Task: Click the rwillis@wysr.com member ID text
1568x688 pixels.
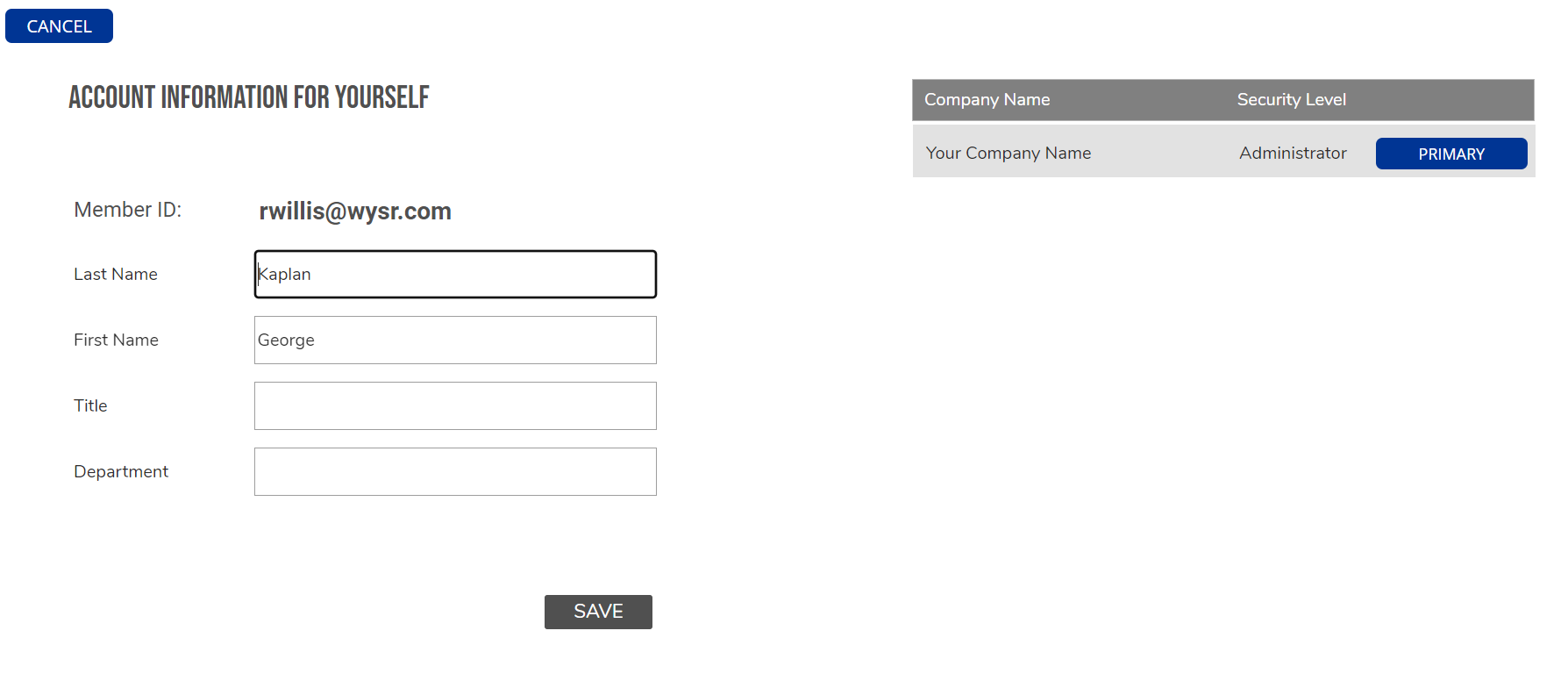Action: click(354, 211)
